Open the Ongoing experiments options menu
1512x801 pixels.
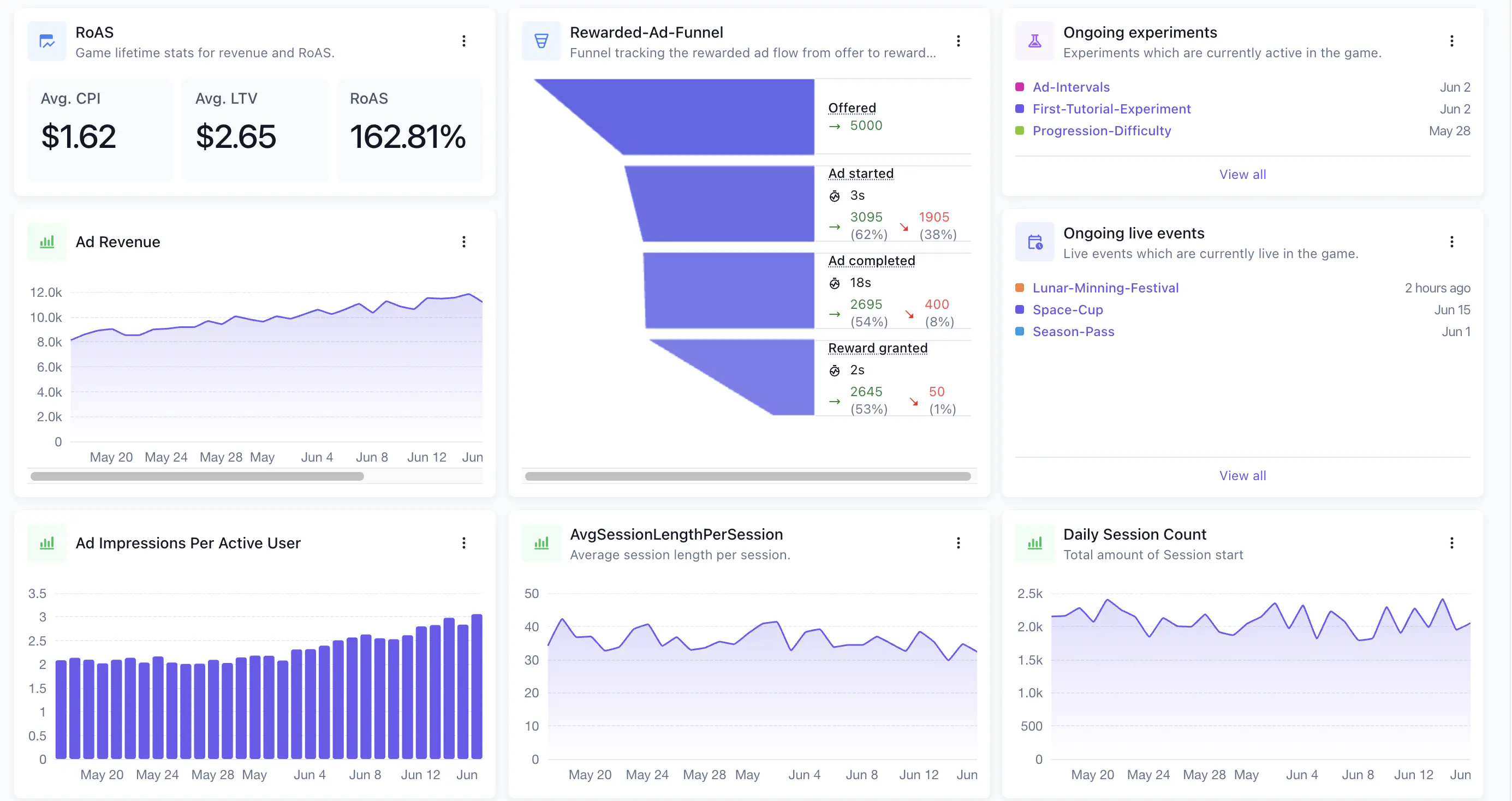[1451, 41]
